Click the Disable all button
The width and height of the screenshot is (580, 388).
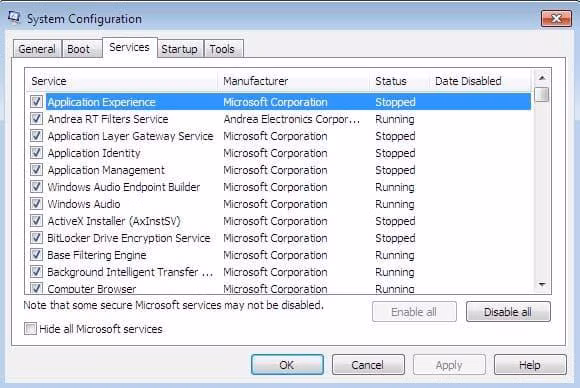pyautogui.click(x=508, y=312)
